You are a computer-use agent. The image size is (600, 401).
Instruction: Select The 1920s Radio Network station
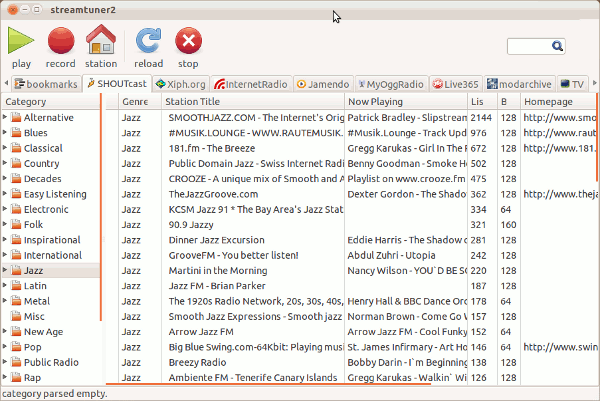click(x=351, y=301)
